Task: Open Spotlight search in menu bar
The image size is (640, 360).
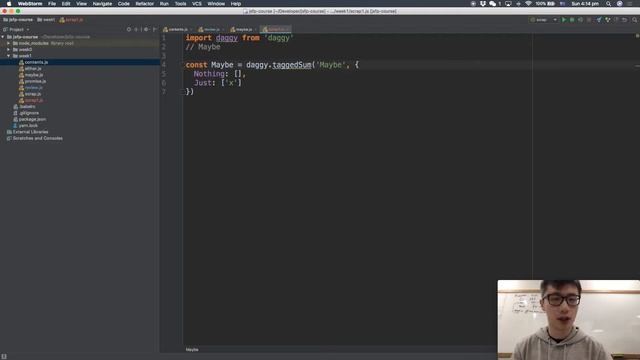Action: [608, 4]
